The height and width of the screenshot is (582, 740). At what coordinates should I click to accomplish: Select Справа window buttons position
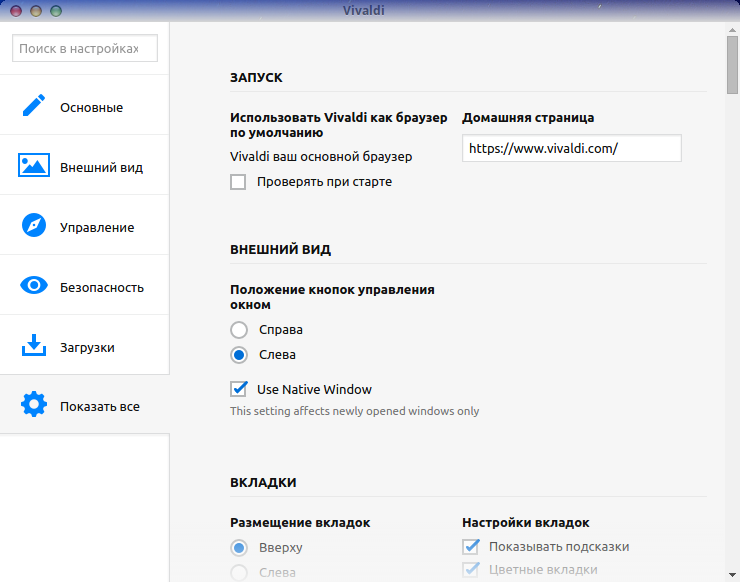point(239,330)
